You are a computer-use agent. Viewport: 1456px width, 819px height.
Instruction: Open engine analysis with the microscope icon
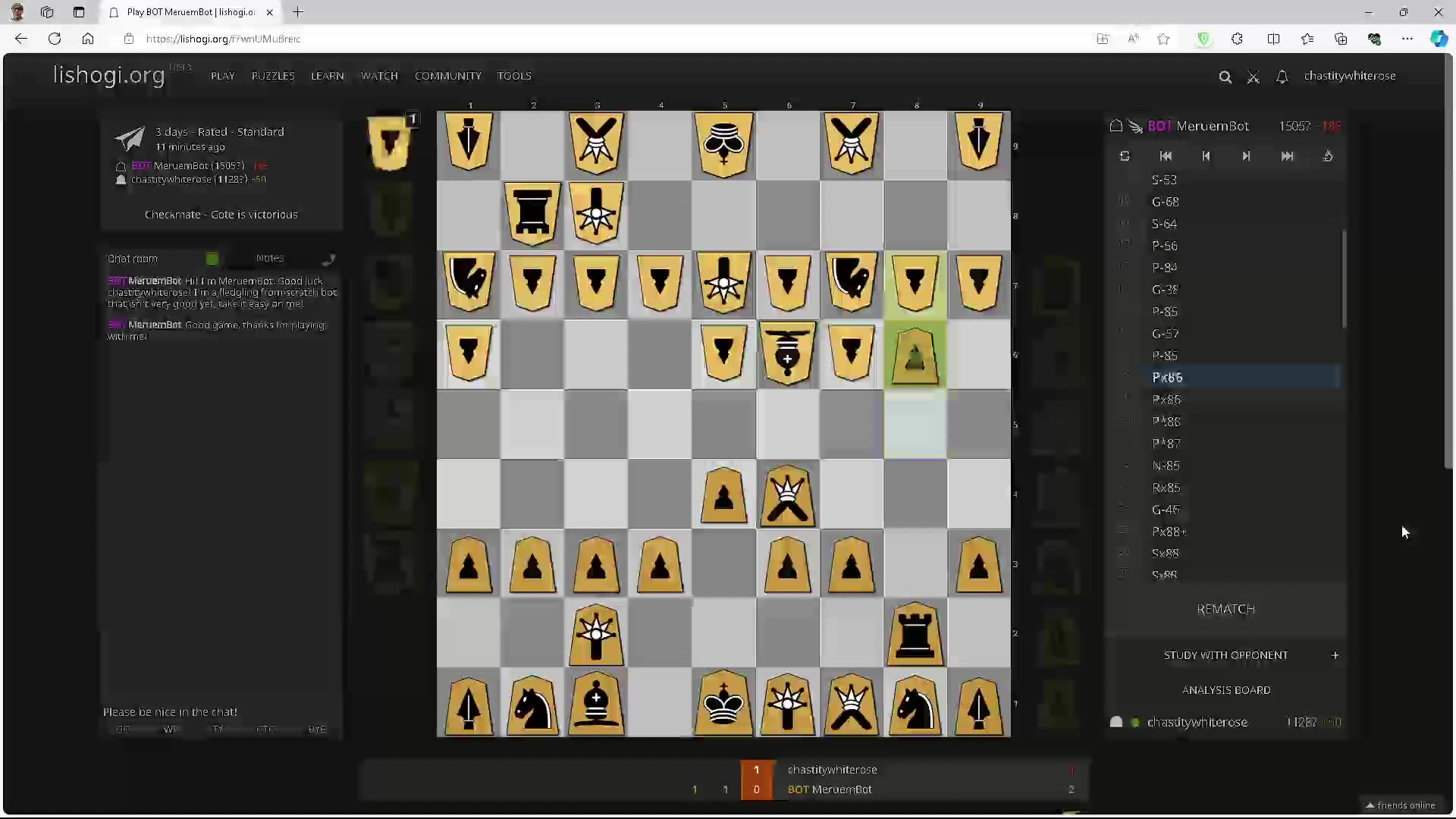[1328, 155]
